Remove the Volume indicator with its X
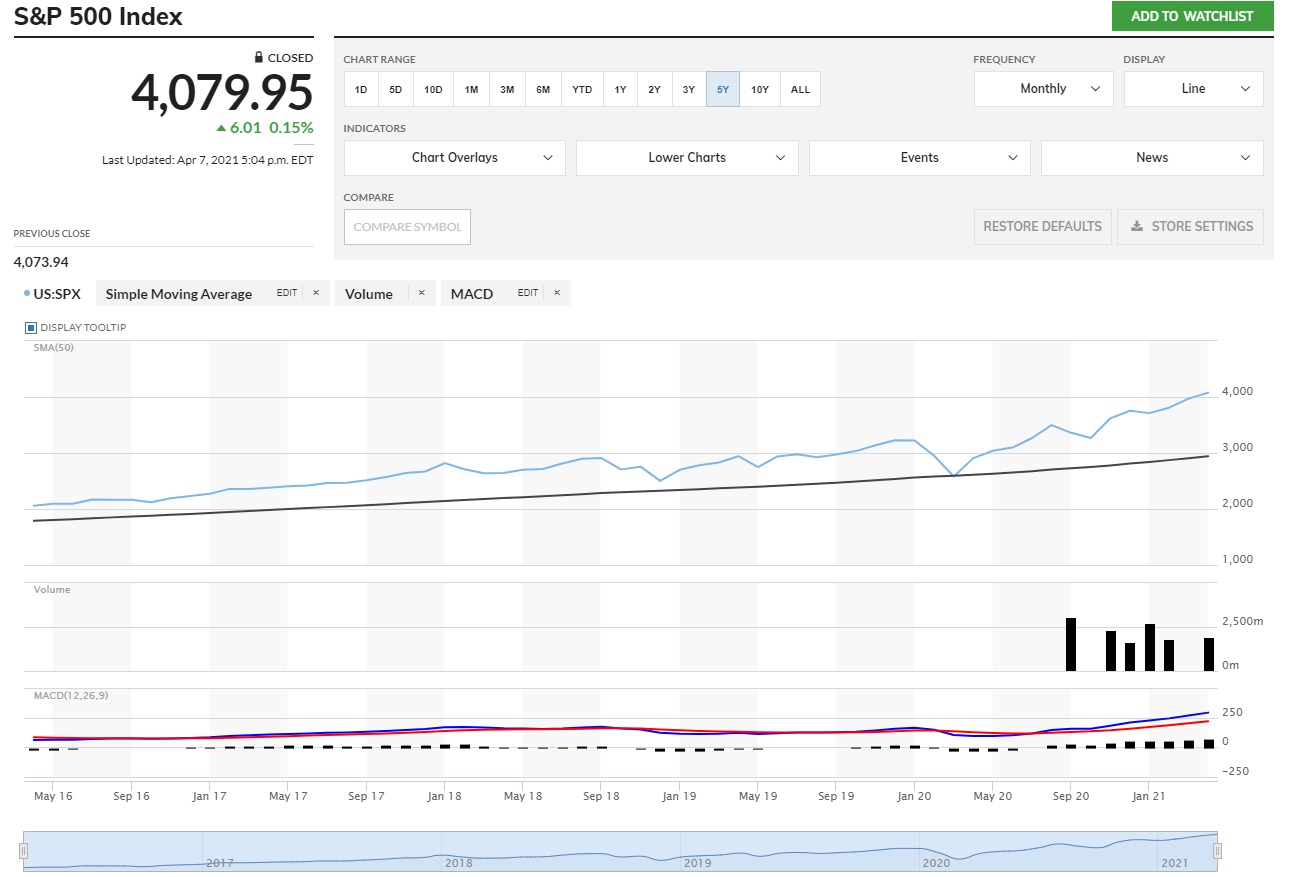This screenshot has width=1295, height=877. click(421, 293)
